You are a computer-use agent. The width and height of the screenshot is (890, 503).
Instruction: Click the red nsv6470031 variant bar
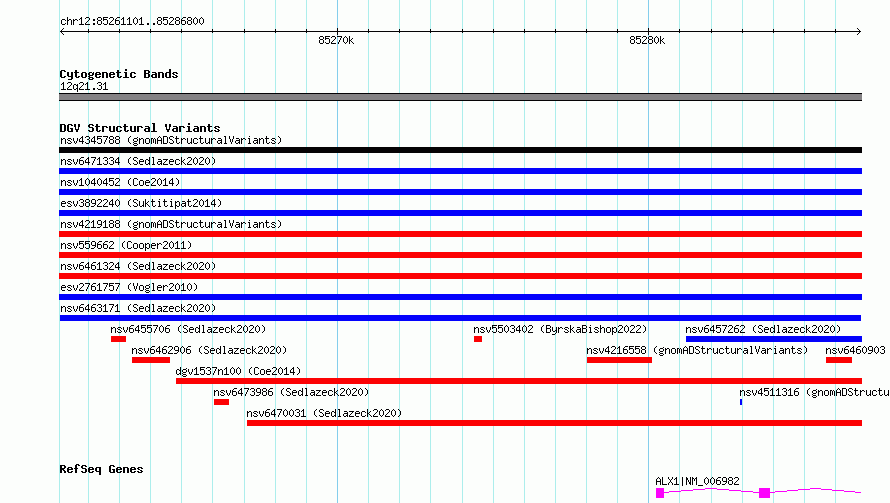tap(555, 423)
